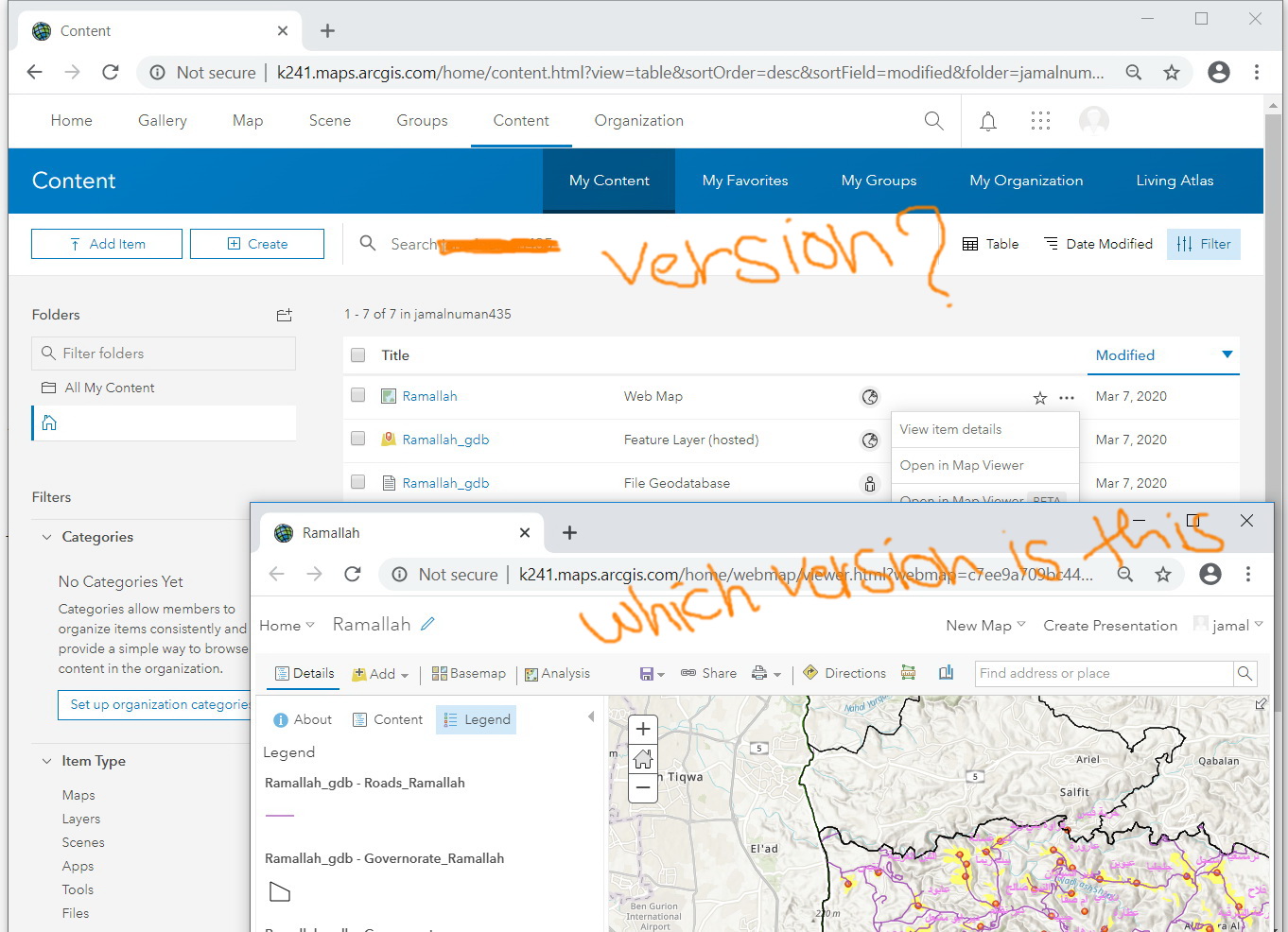Expand the New Map dropdown

tap(985, 626)
